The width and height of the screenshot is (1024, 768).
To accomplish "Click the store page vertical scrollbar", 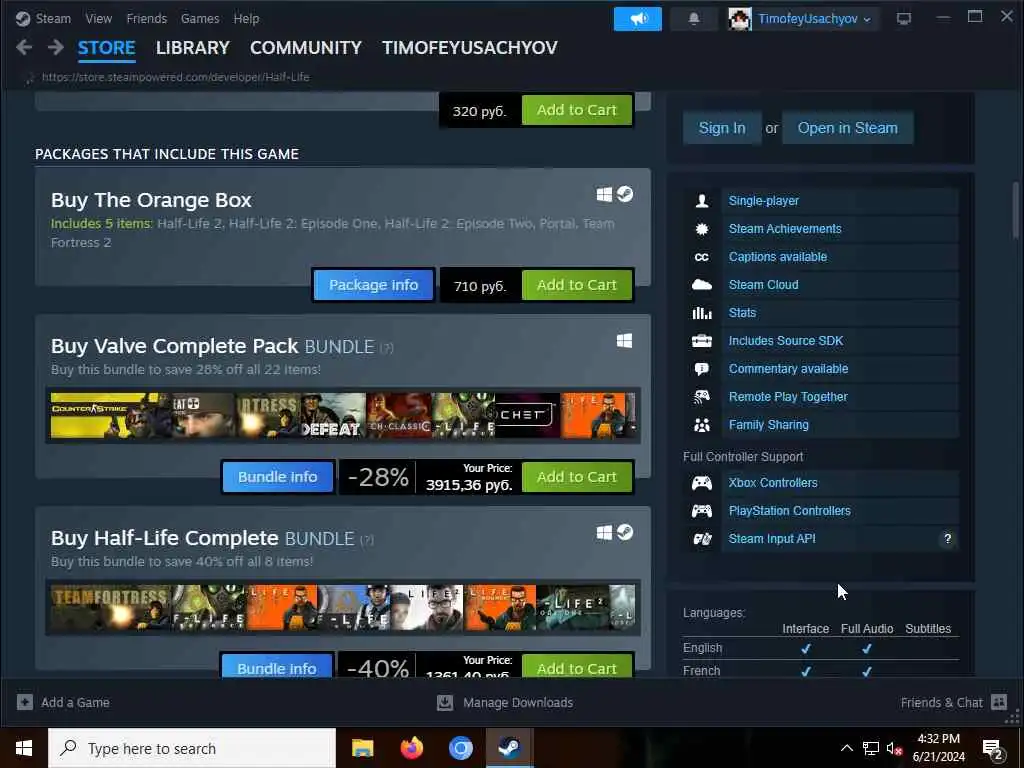I will [x=1016, y=212].
